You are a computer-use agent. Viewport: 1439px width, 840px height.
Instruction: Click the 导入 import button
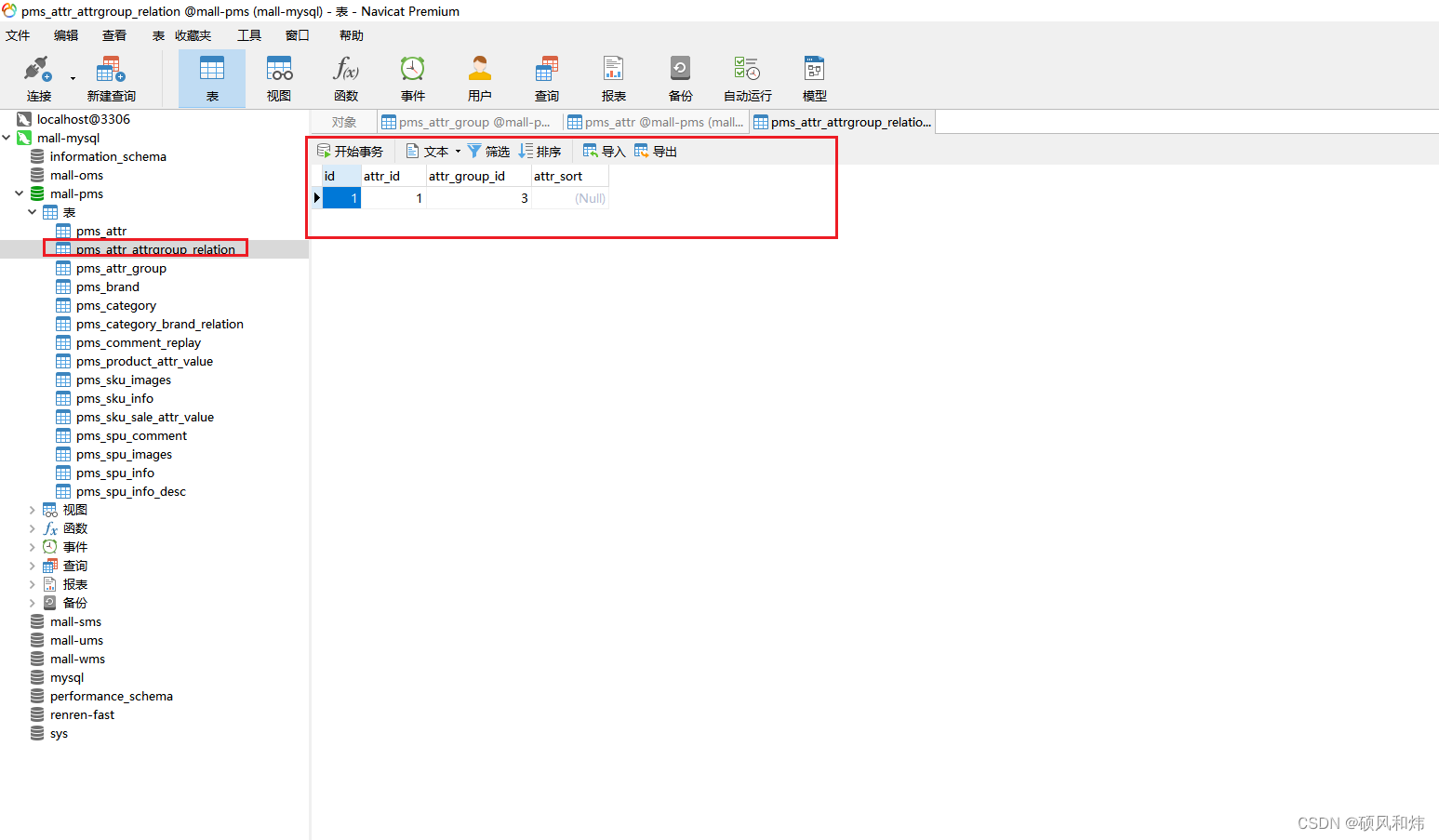point(605,151)
